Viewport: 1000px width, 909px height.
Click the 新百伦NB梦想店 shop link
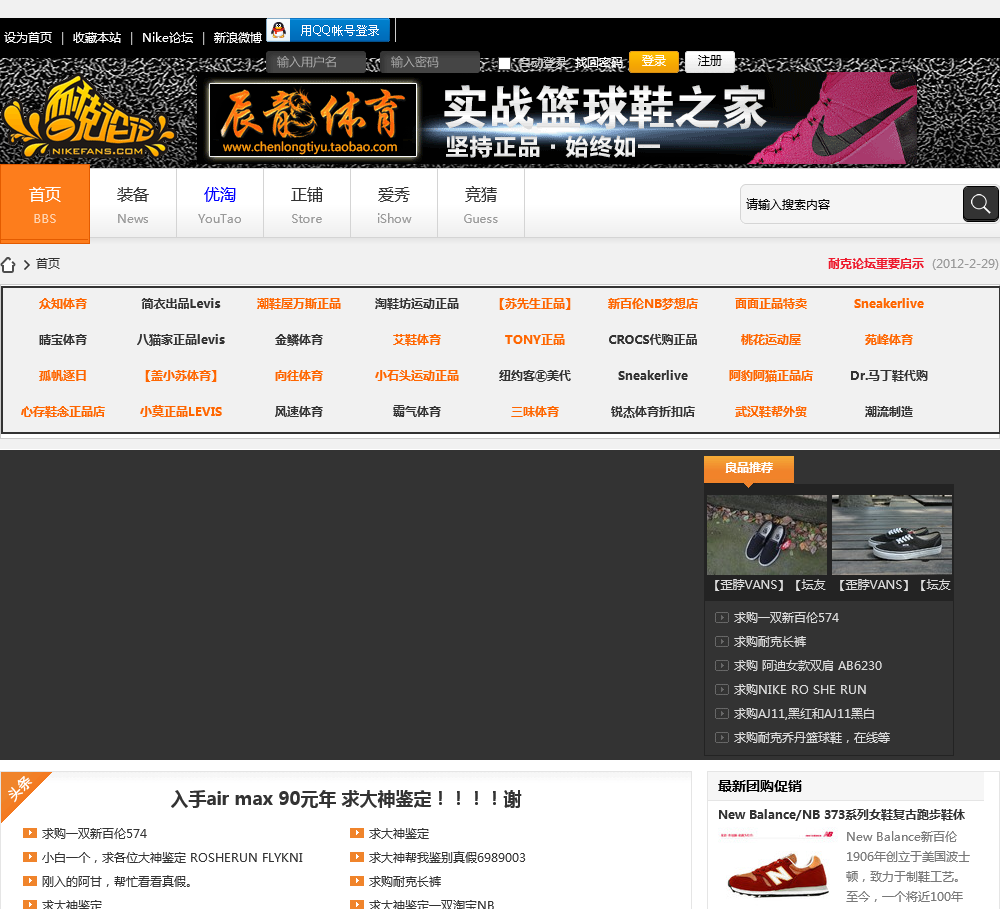pyautogui.click(x=652, y=304)
